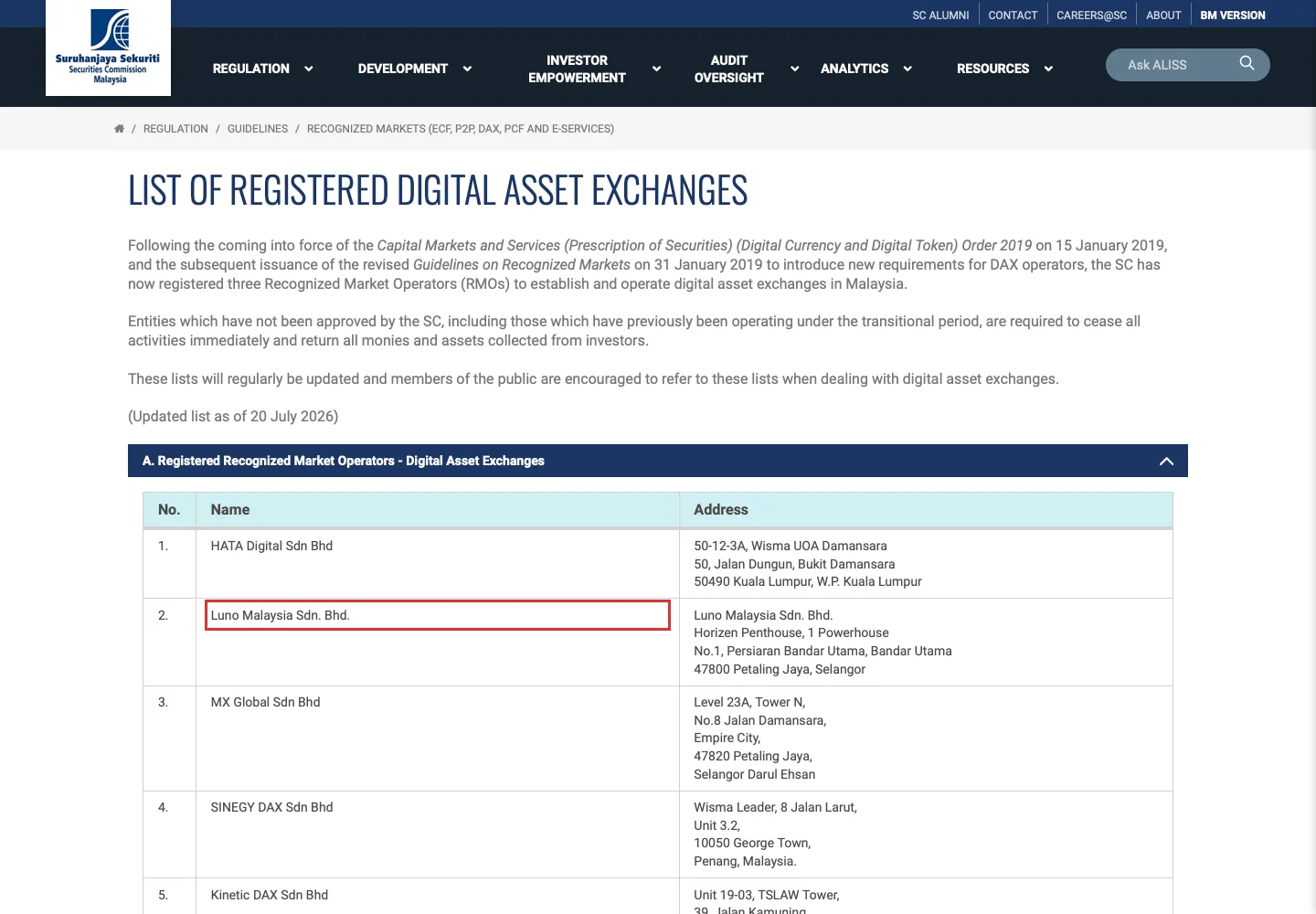Expand the Analytics menu chevron
Screen dimensions: 1316x914
coord(907,69)
